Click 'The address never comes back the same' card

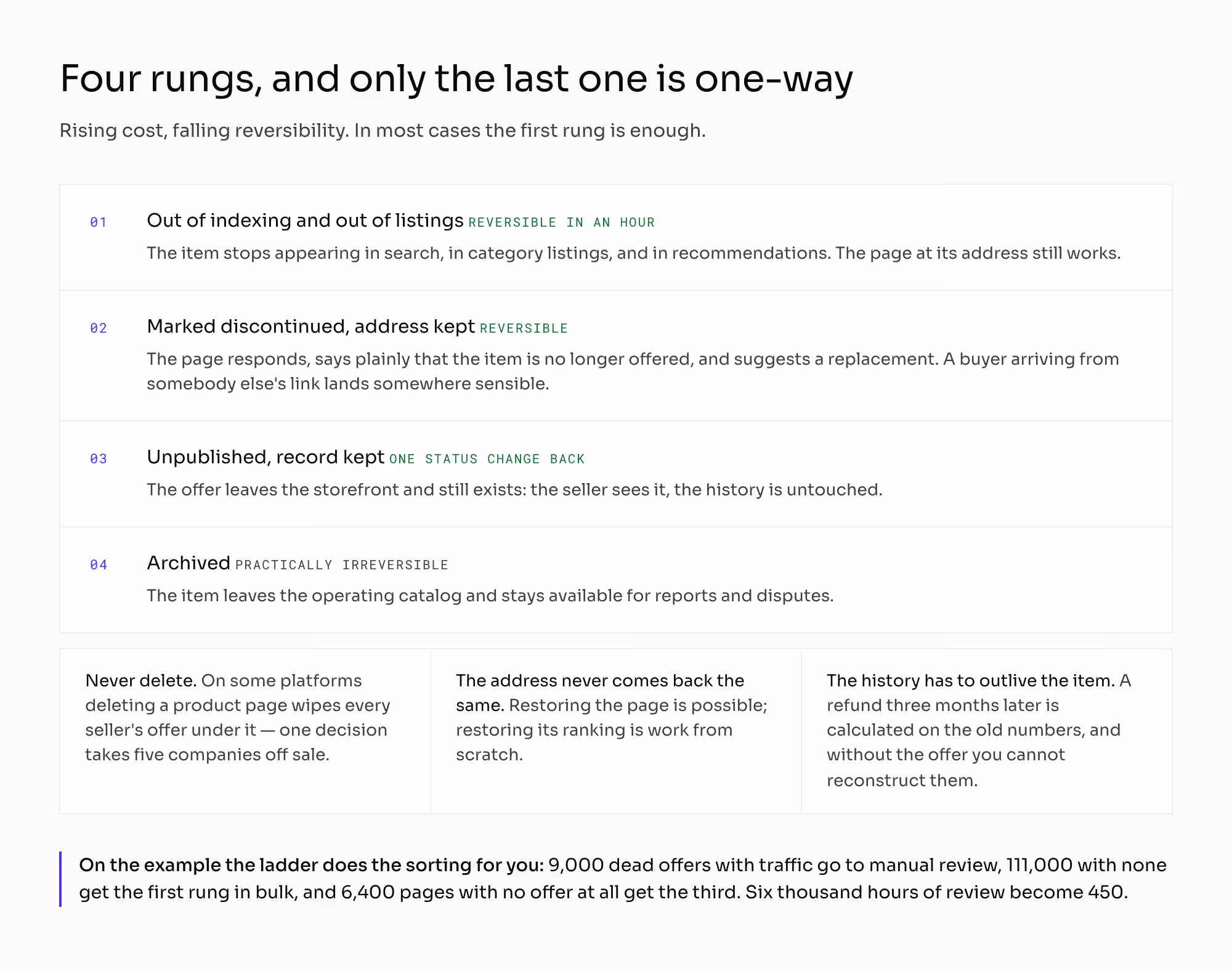[x=616, y=731]
